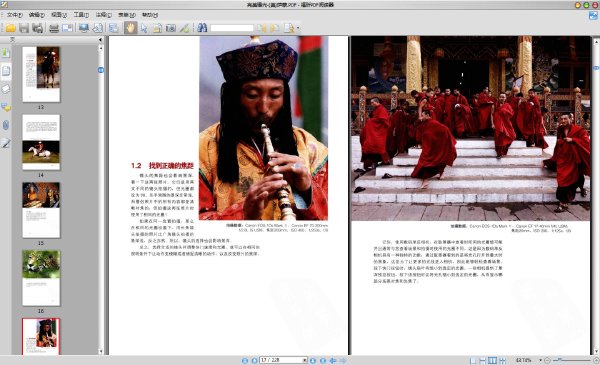Switch to continuous page layout
Viewport: 600px width, 365px height.
pos(483,360)
